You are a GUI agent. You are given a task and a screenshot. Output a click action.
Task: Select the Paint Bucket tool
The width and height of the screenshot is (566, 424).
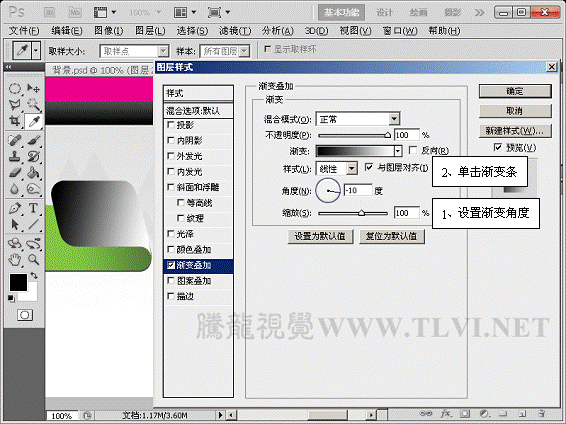coord(34,172)
